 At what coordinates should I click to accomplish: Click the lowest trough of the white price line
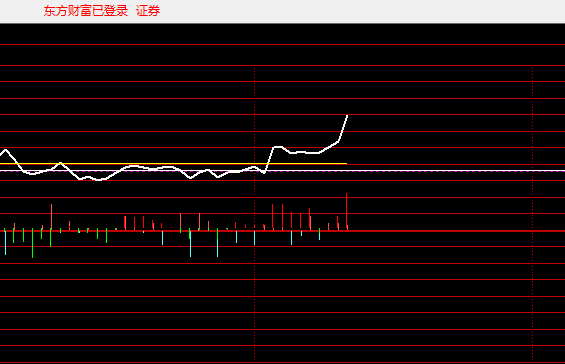click(x=99, y=179)
